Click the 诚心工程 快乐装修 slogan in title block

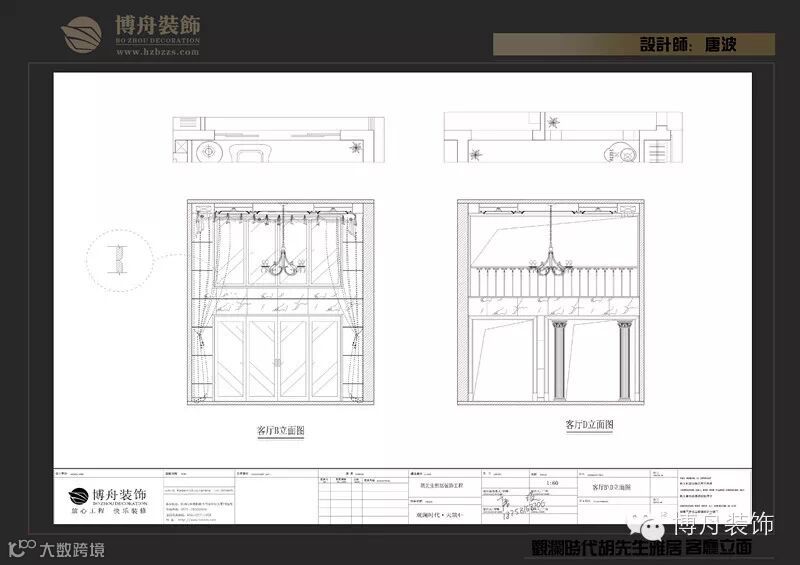(109, 511)
